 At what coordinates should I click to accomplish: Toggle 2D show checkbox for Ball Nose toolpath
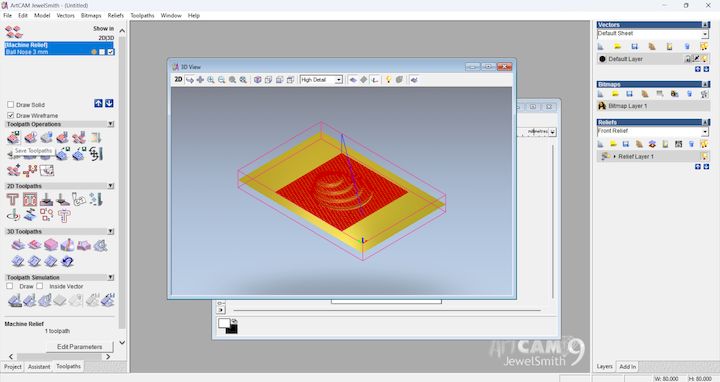point(102,52)
